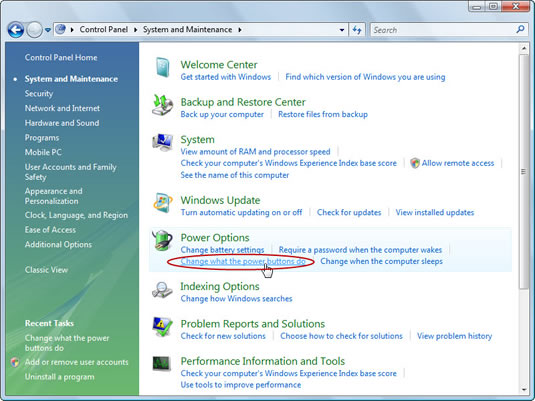Click Restore files from backup
535x401 pixels.
tap(323, 114)
